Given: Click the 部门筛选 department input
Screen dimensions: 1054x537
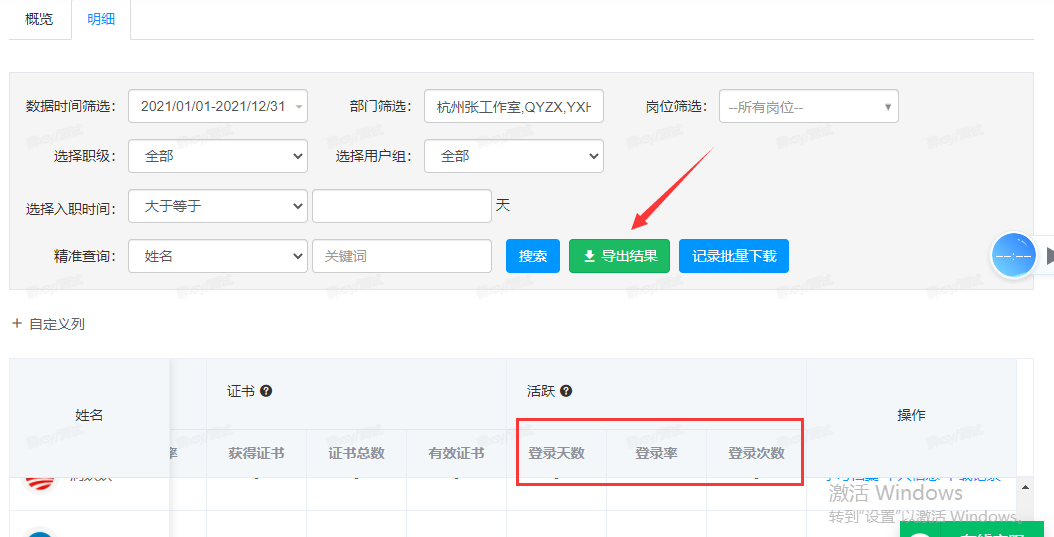Looking at the screenshot, I should pos(513,106).
